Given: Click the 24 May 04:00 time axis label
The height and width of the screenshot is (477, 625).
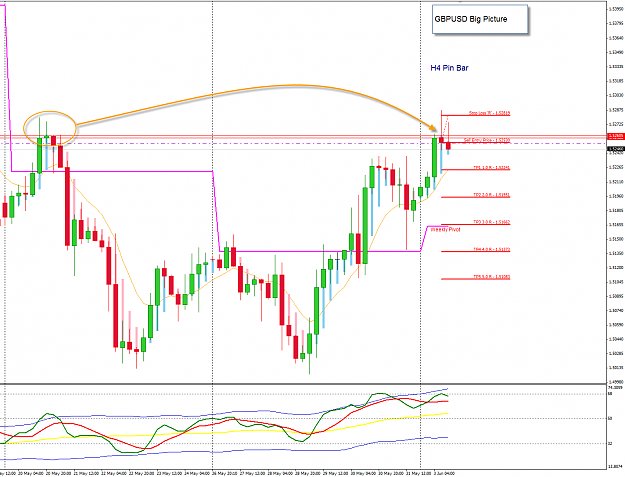Looking at the screenshot, I should click(x=195, y=473).
